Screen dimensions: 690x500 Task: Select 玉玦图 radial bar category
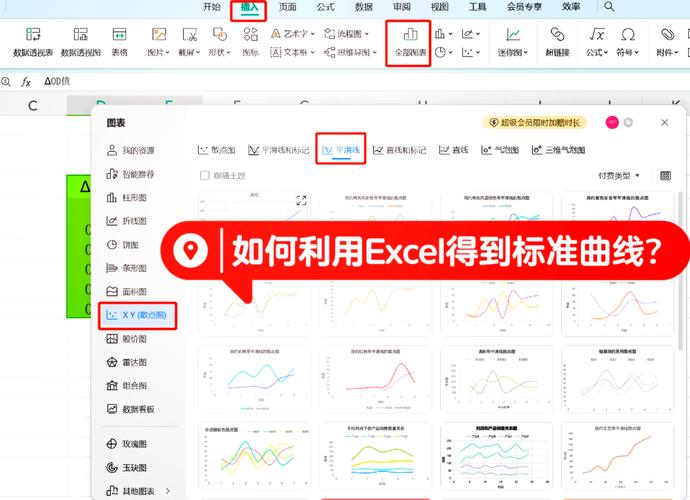point(127,467)
